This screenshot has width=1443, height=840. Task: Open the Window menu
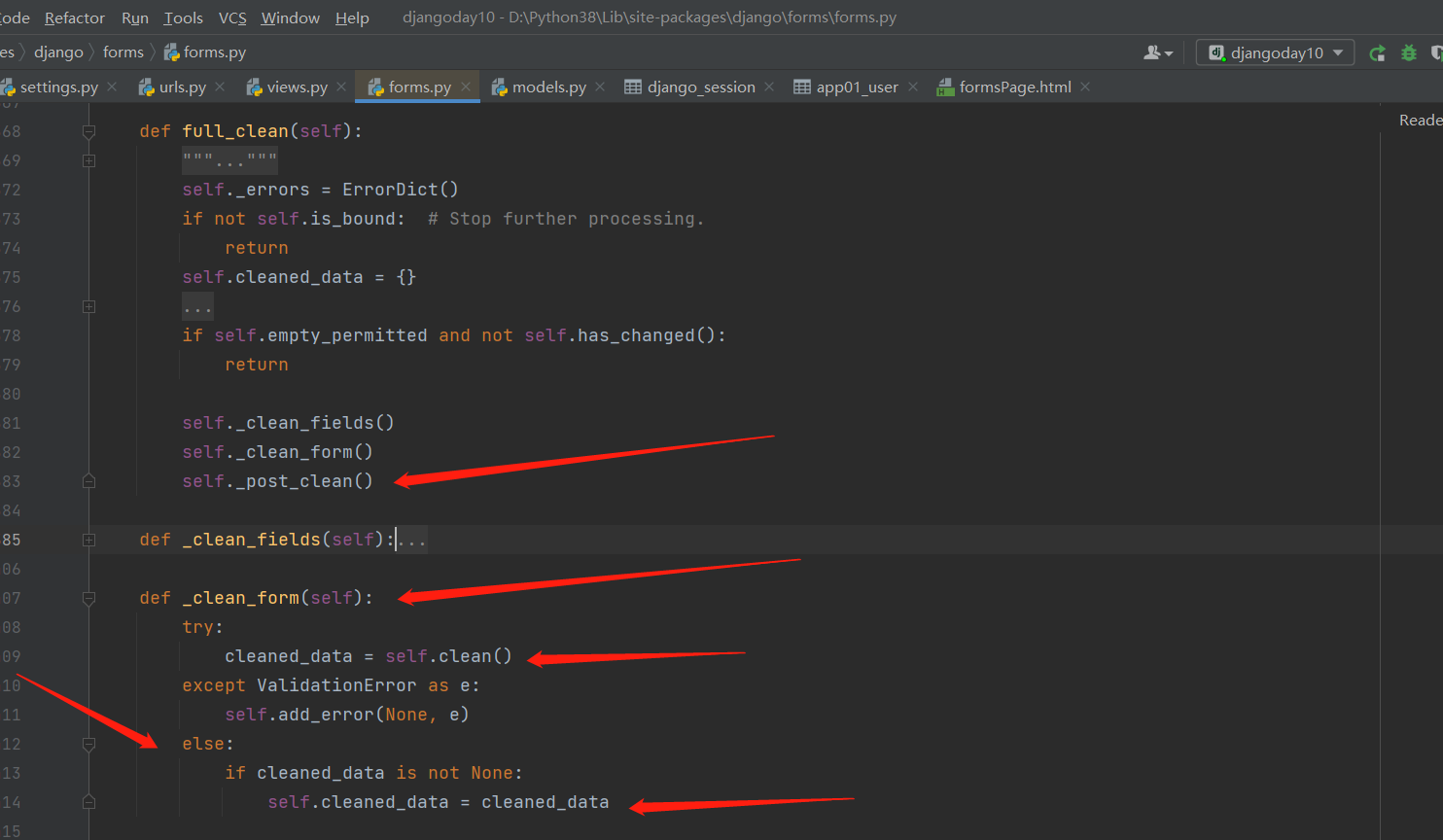coord(291,17)
